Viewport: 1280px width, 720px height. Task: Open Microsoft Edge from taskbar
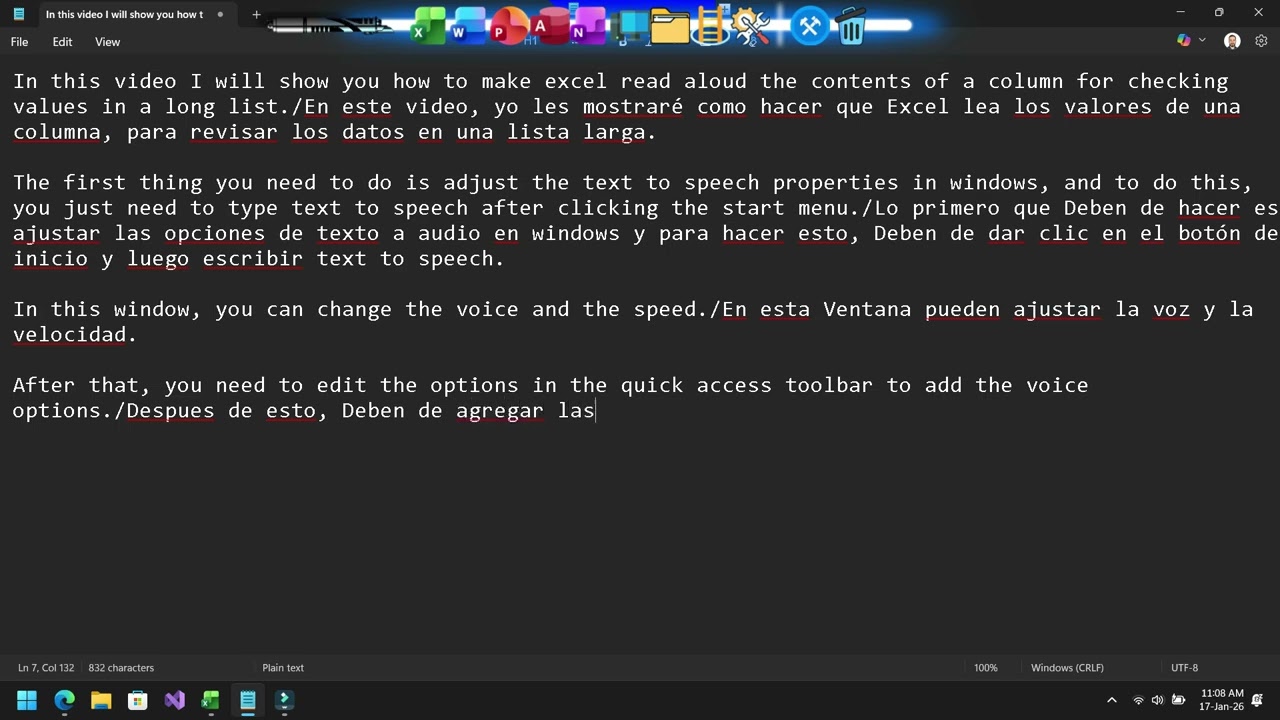64,700
